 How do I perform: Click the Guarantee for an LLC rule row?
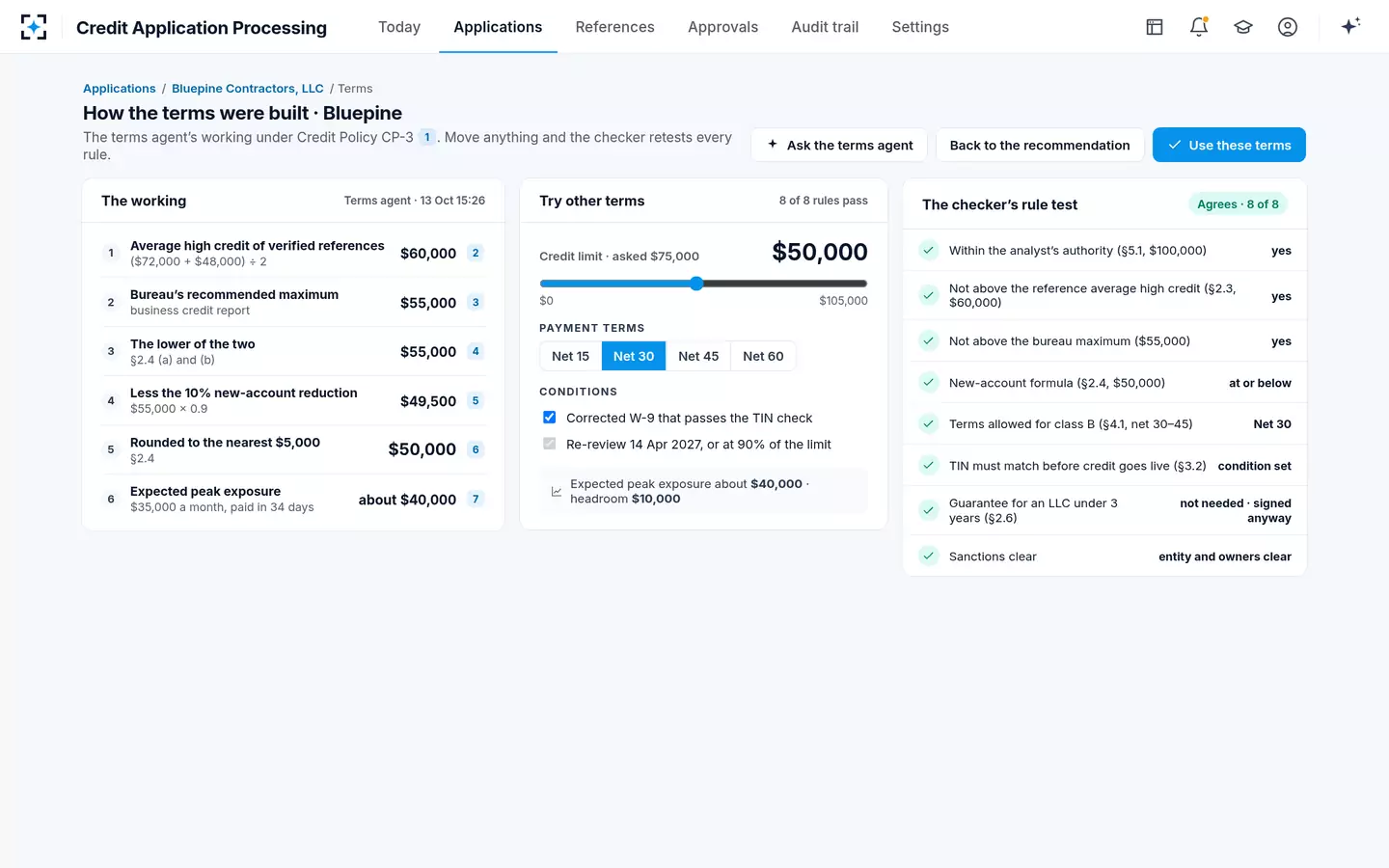click(1104, 510)
